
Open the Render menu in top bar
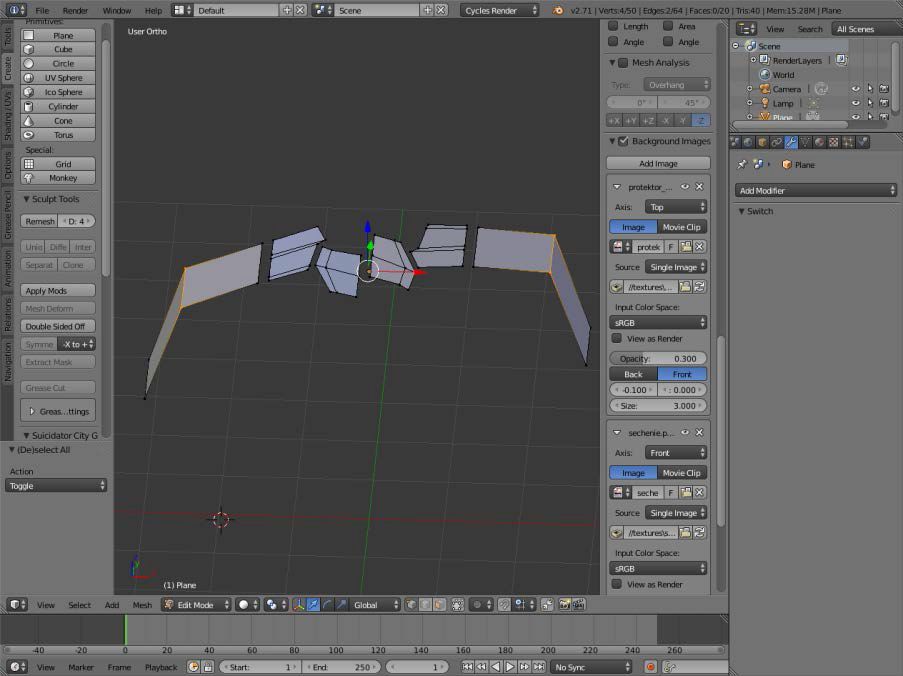click(75, 10)
